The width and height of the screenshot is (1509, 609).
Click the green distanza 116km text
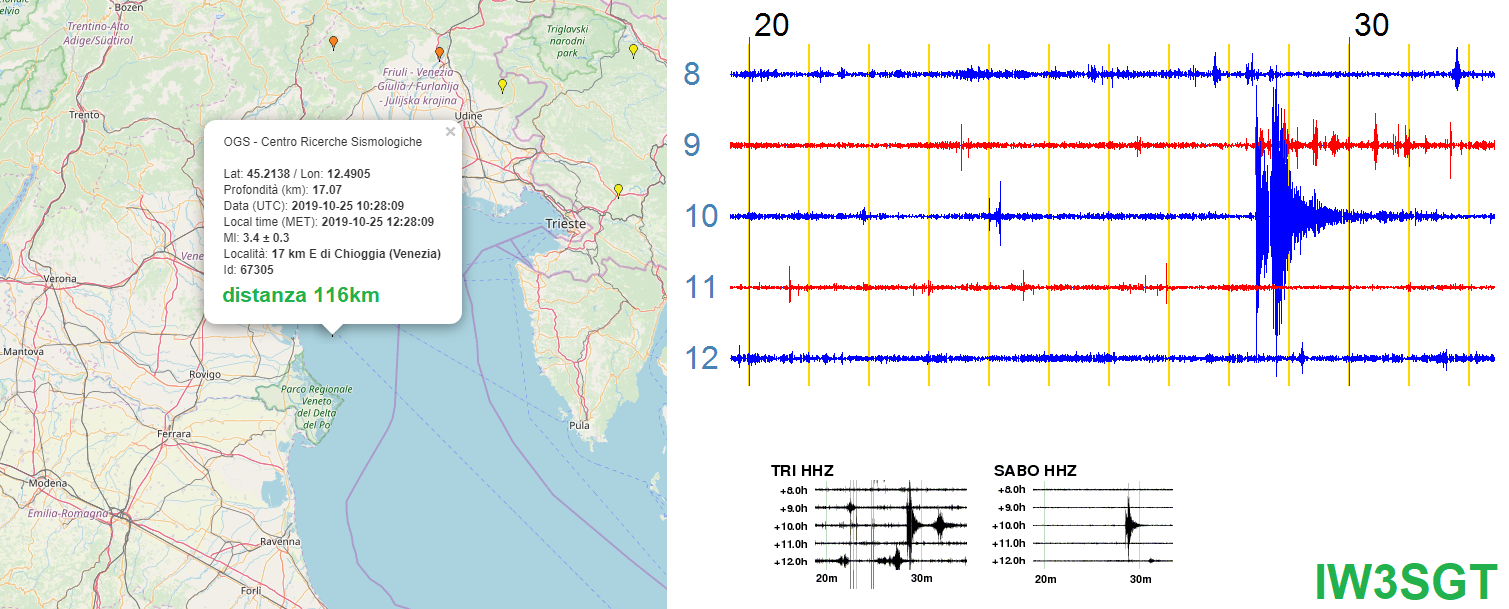301,295
